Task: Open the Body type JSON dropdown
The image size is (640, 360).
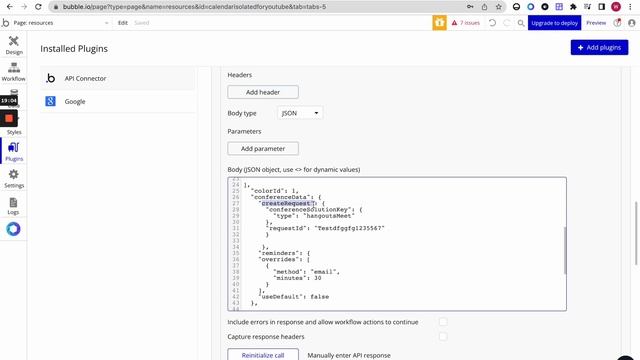Action: click(x=300, y=113)
